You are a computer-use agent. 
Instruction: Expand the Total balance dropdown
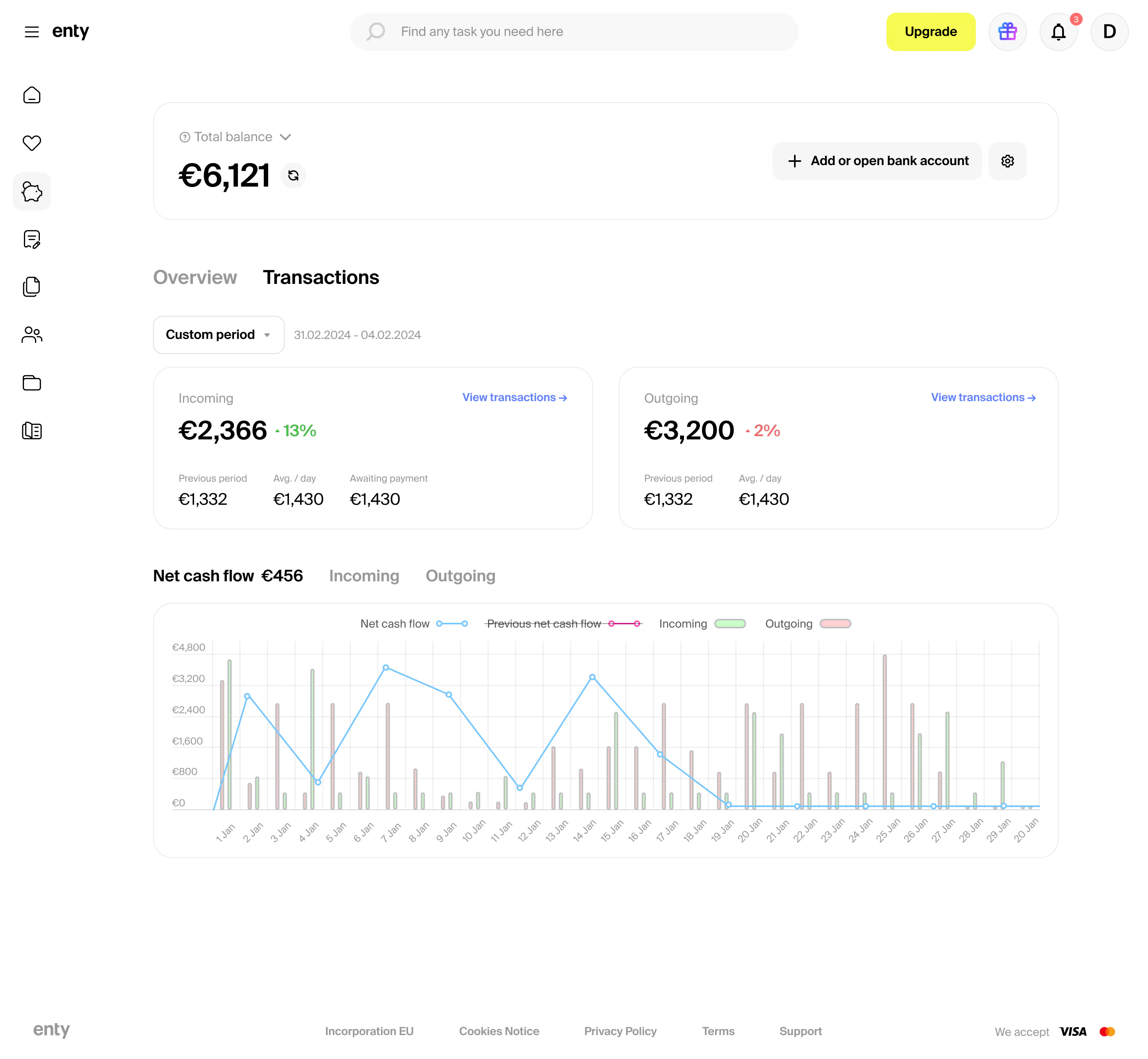pos(285,137)
